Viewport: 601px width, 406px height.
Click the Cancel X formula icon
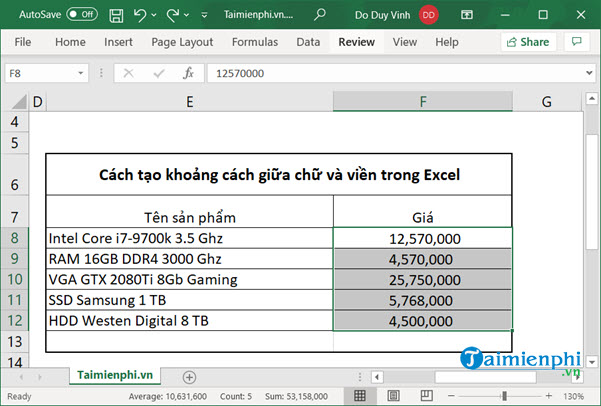128,73
